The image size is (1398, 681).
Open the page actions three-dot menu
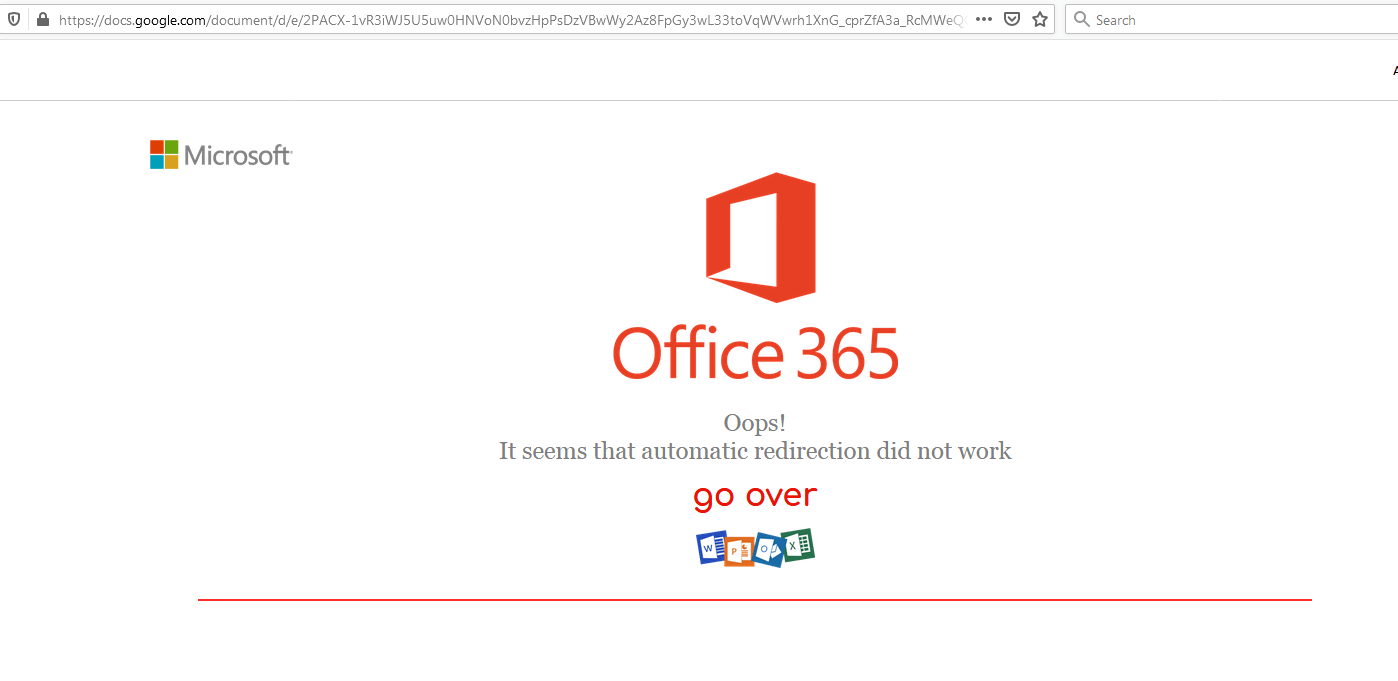click(x=983, y=18)
